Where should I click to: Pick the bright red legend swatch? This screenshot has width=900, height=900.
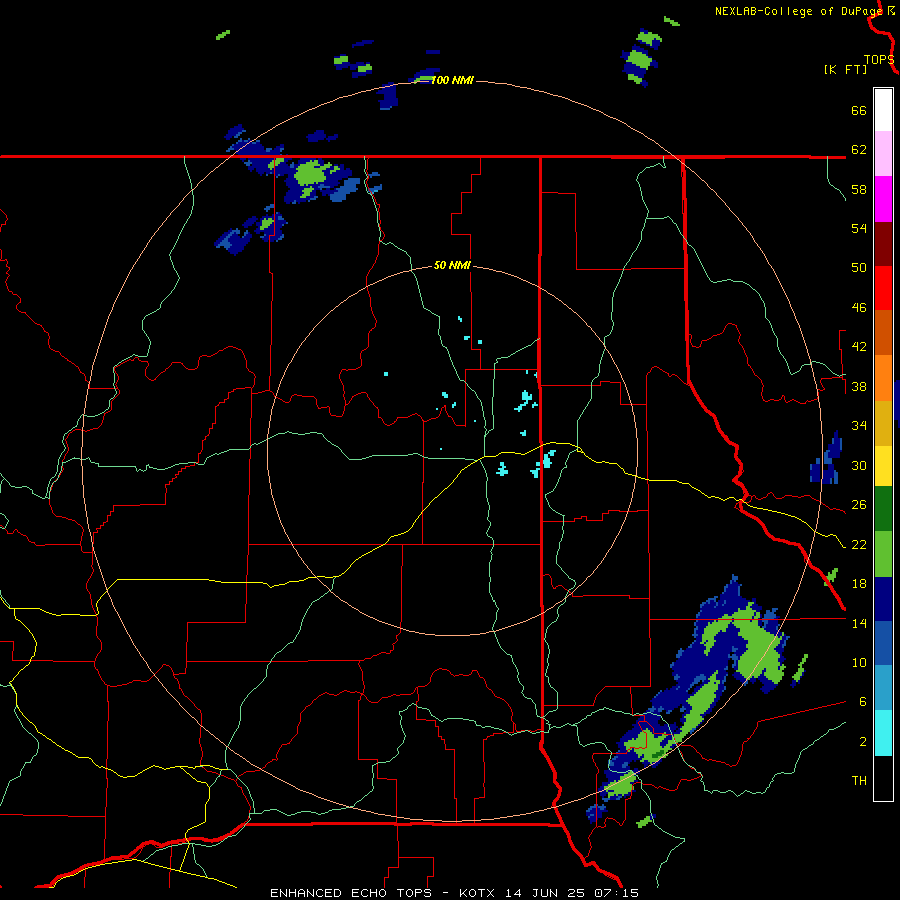[883, 288]
